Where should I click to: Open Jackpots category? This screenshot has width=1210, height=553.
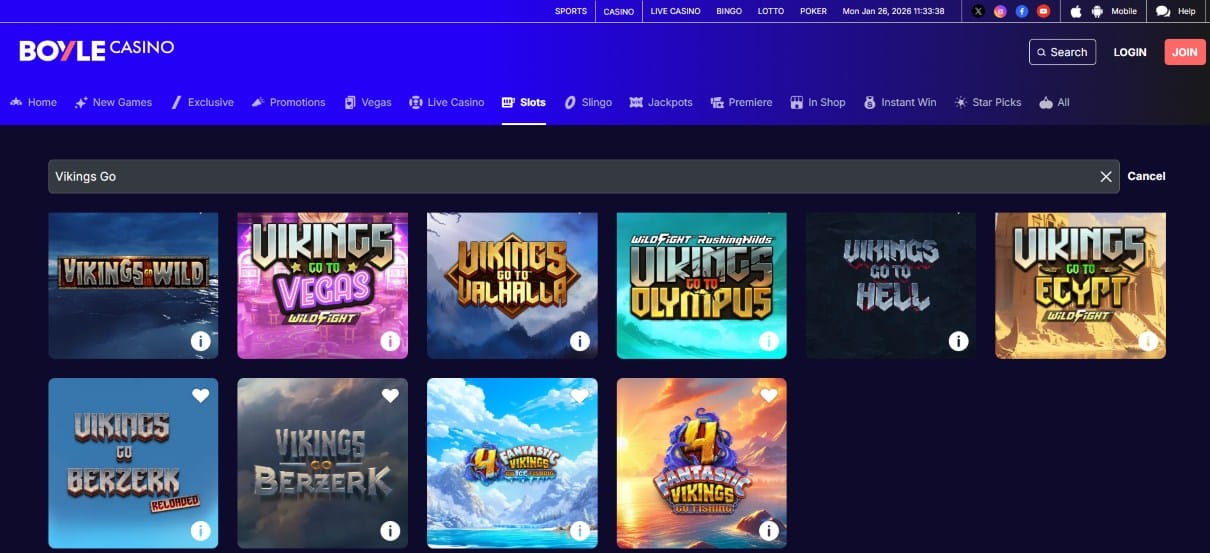pos(661,102)
